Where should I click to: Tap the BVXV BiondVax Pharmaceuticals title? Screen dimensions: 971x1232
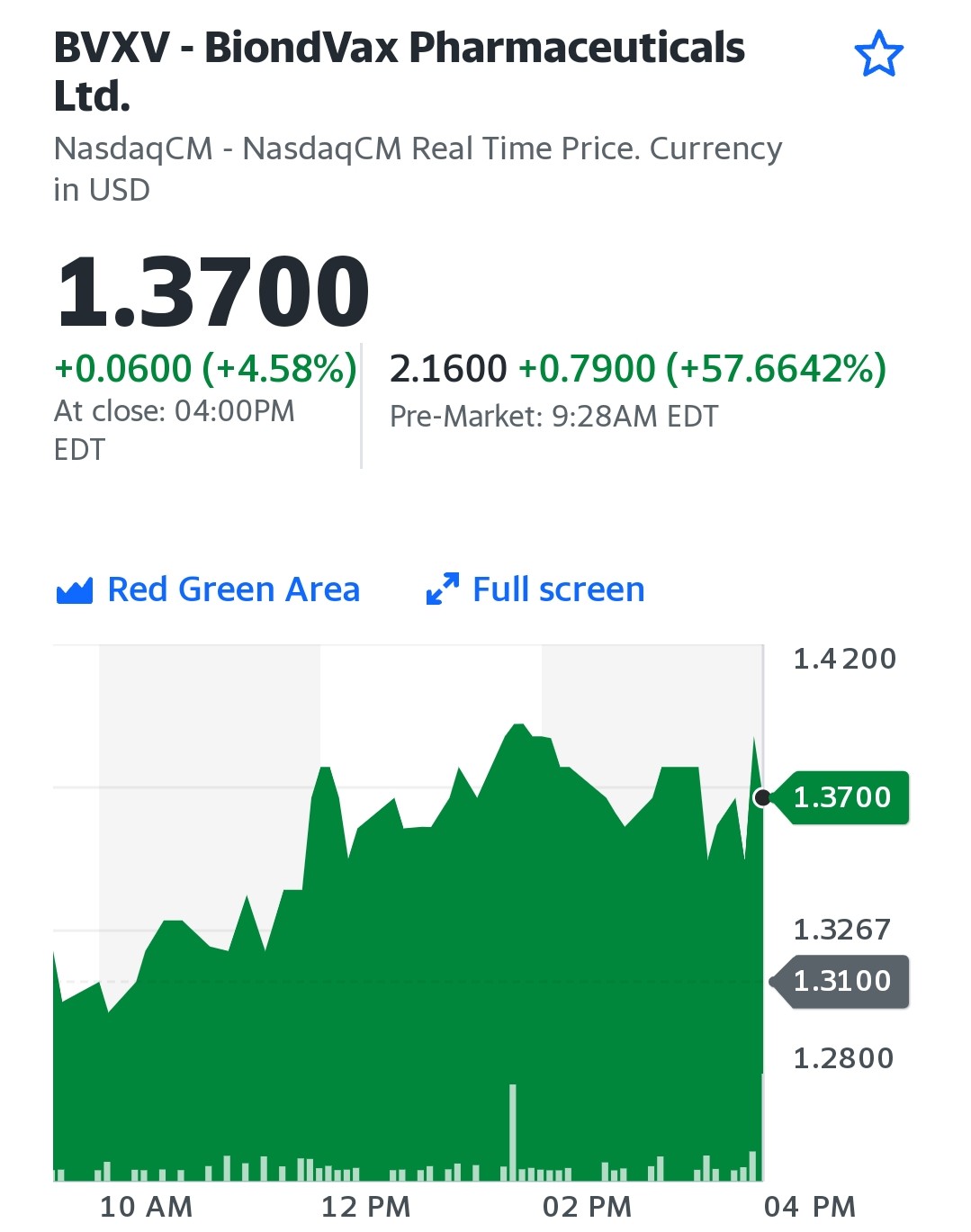coord(400,71)
